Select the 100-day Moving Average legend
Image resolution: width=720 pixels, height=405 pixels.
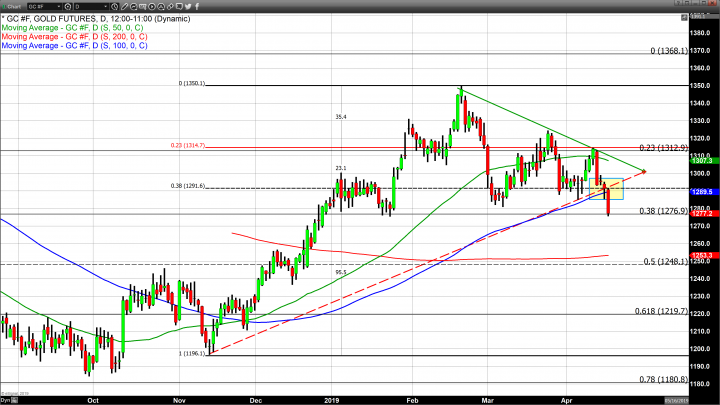tap(74, 46)
